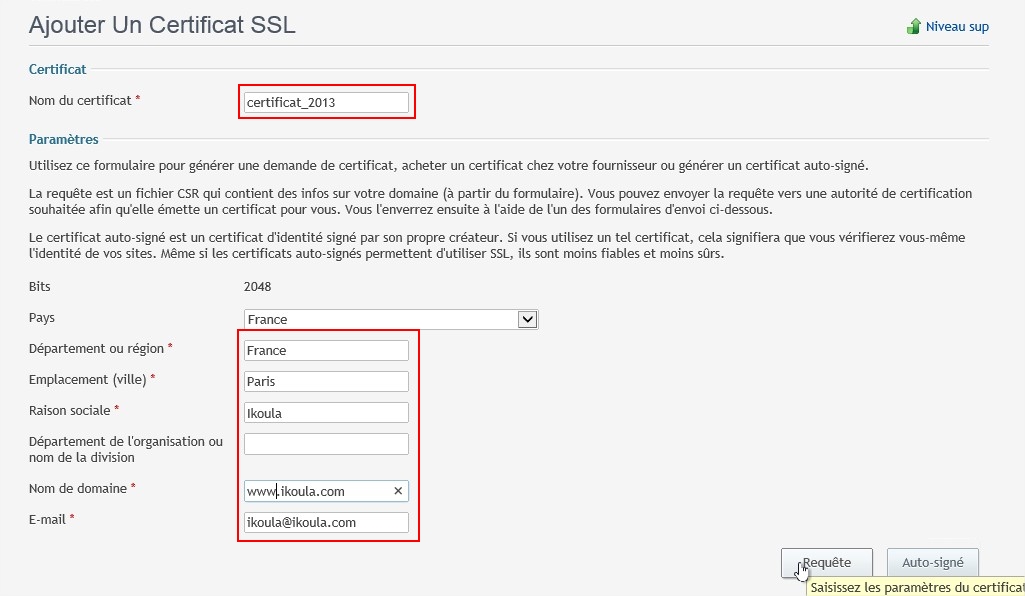The image size is (1025, 596).
Task: Click the Département ou région text field
Action: (x=326, y=350)
